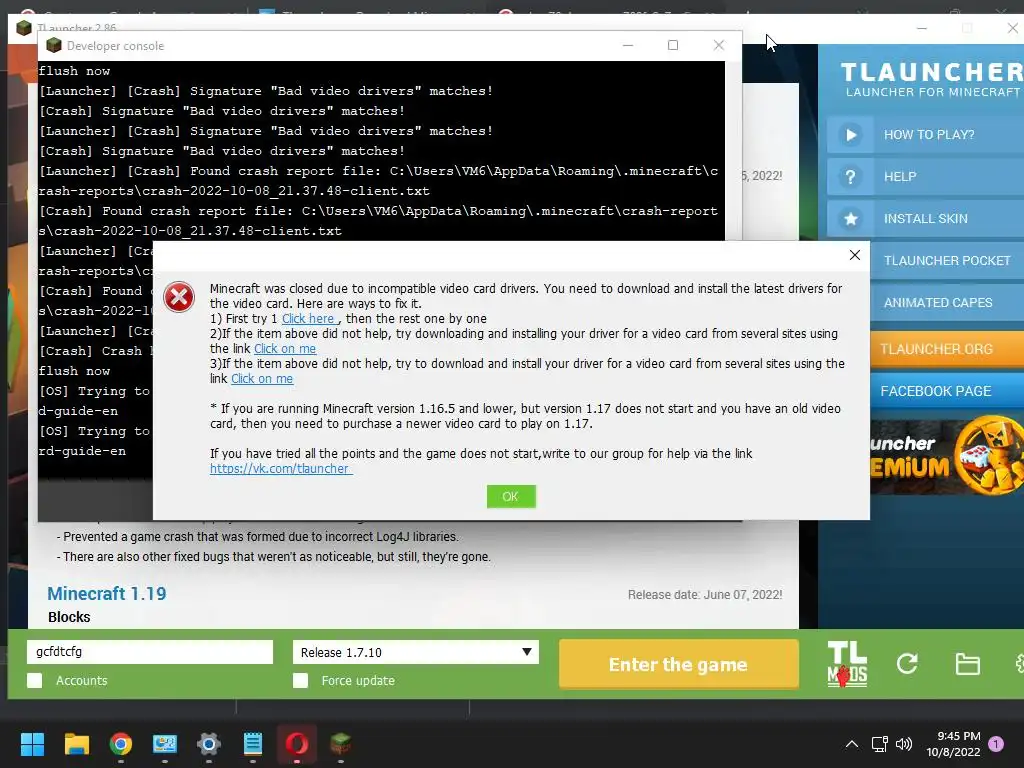Open the game folder icon
Image resolution: width=1024 pixels, height=768 pixels.
(967, 664)
